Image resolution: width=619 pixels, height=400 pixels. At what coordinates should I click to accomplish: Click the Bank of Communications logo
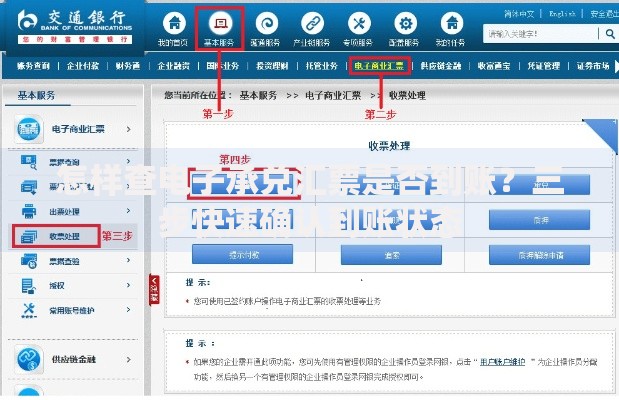coord(75,26)
